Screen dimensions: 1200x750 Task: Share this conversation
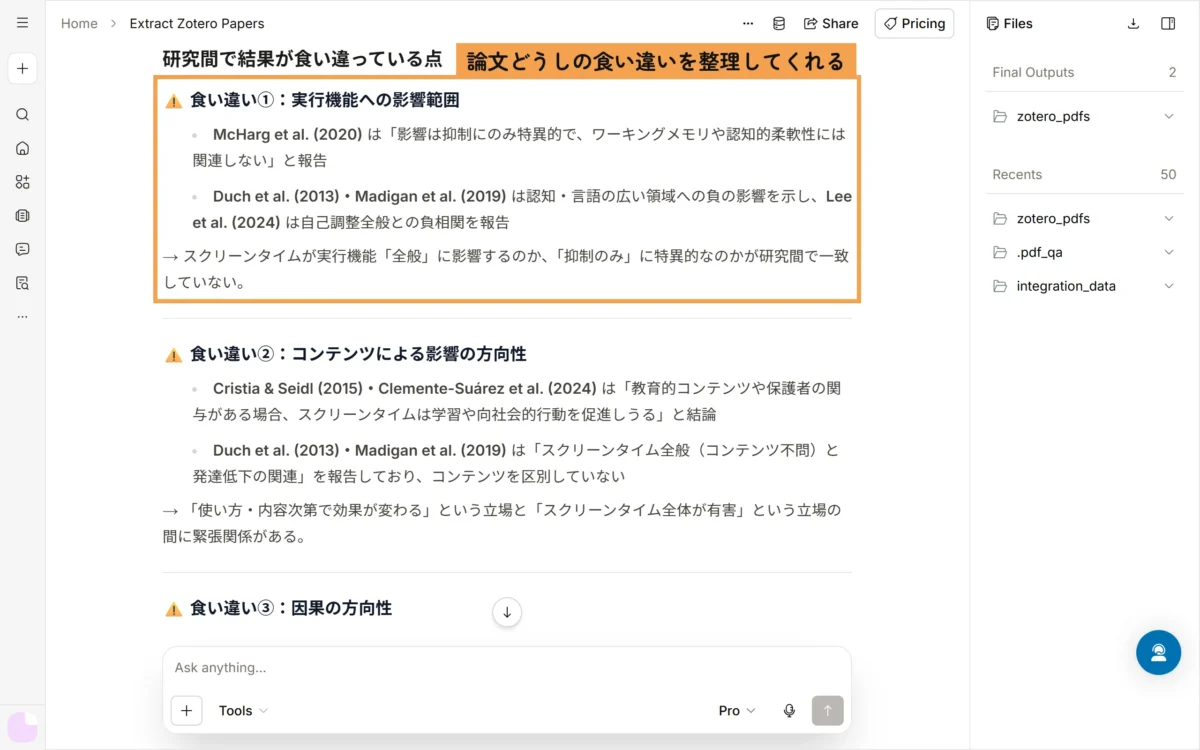(x=831, y=23)
